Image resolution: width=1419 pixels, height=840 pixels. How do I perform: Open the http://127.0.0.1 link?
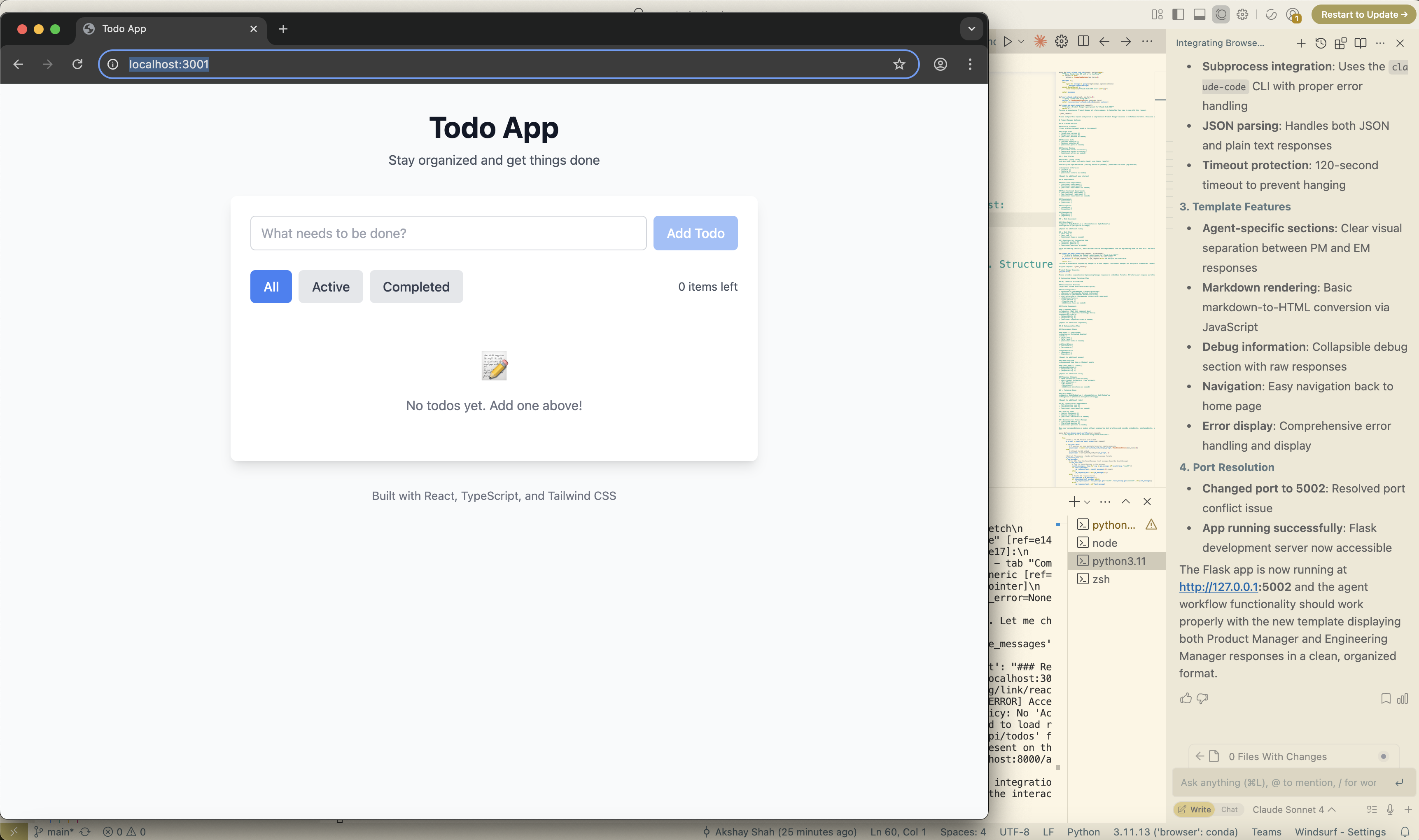pos(1218,587)
